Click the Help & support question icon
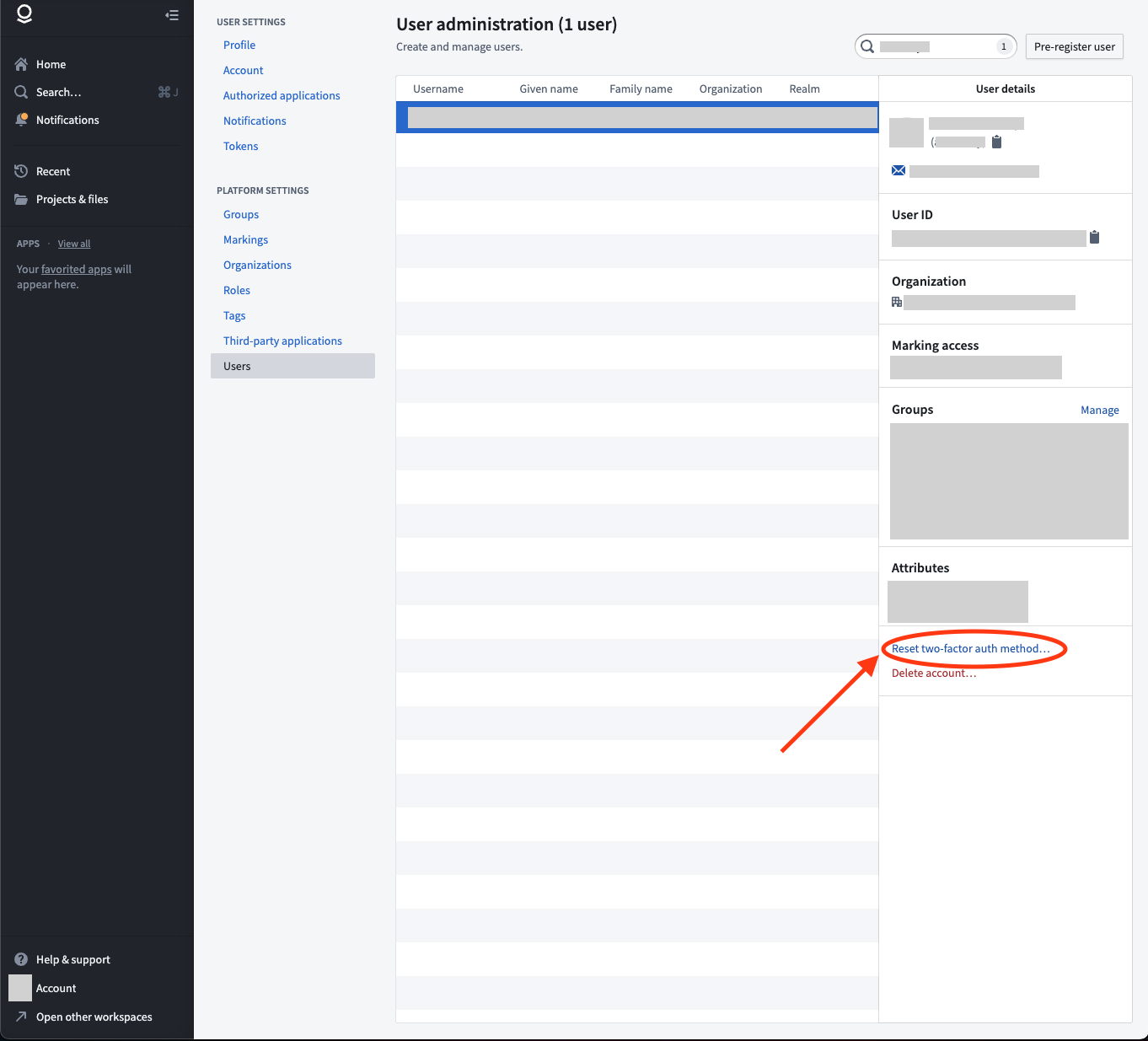Image resolution: width=1148 pixels, height=1041 pixels. coord(21,959)
